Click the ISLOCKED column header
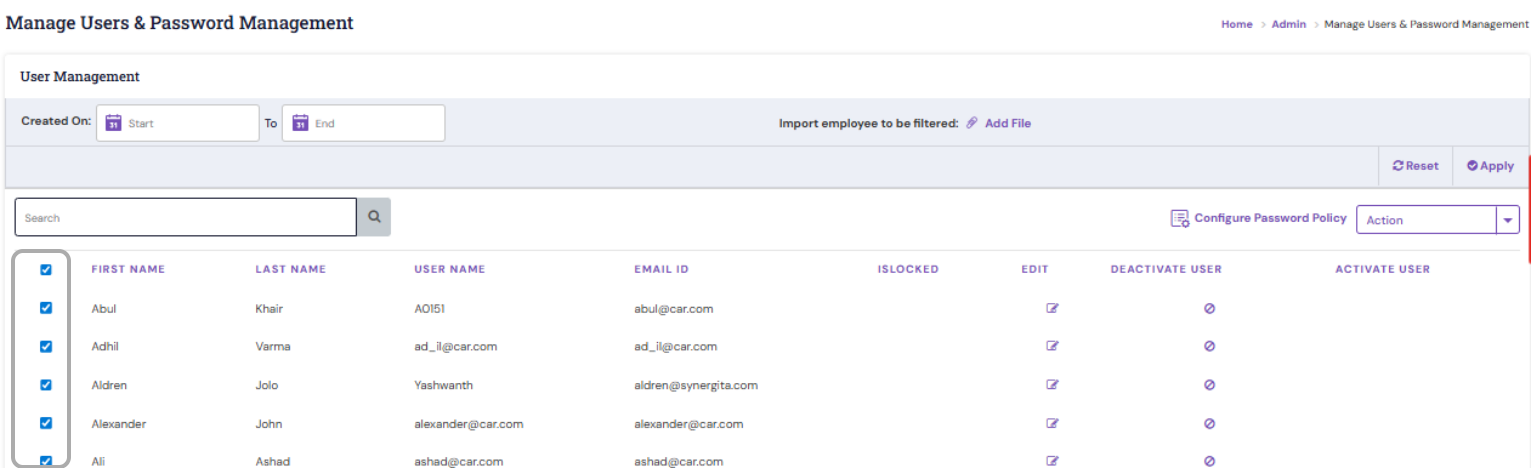This screenshot has height=468, width=1531. point(908,269)
